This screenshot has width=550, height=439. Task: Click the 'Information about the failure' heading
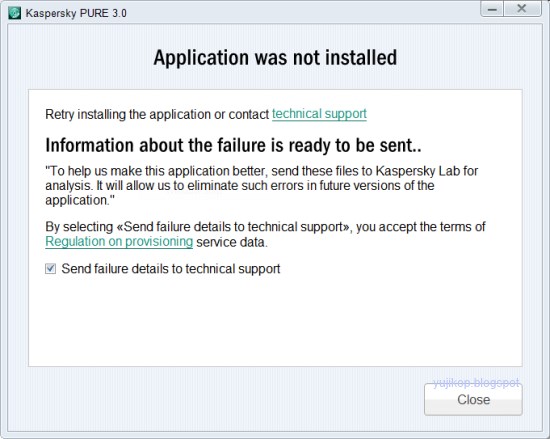pyautogui.click(x=233, y=145)
